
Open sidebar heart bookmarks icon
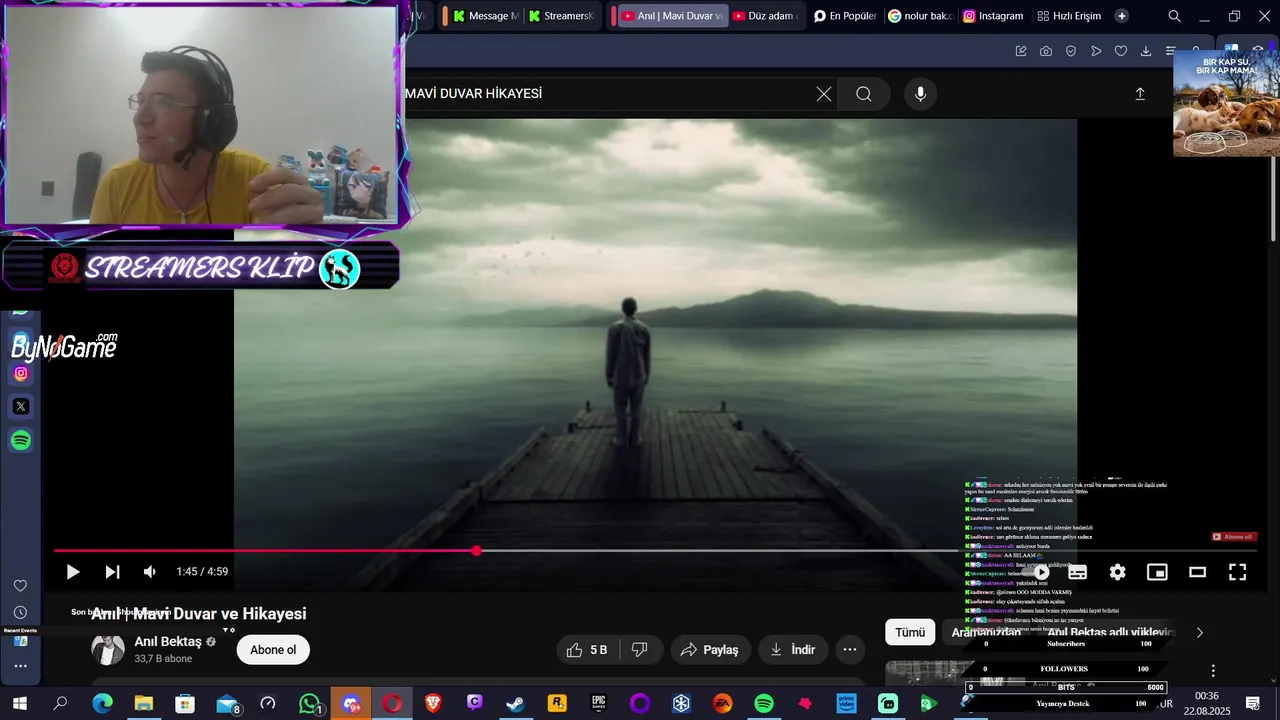[x=20, y=586]
